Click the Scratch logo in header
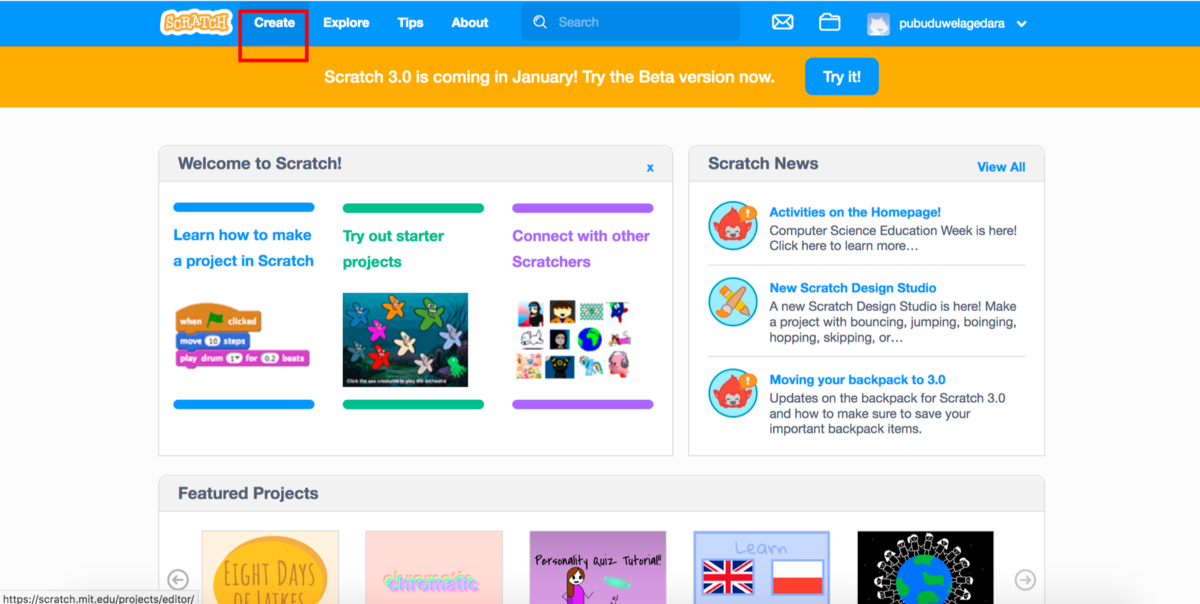This screenshot has width=1200, height=604. [x=196, y=23]
